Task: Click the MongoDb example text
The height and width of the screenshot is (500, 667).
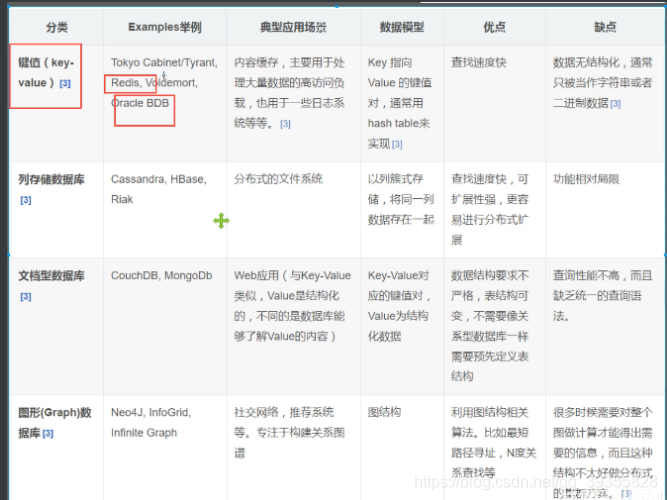Action: click(188, 275)
